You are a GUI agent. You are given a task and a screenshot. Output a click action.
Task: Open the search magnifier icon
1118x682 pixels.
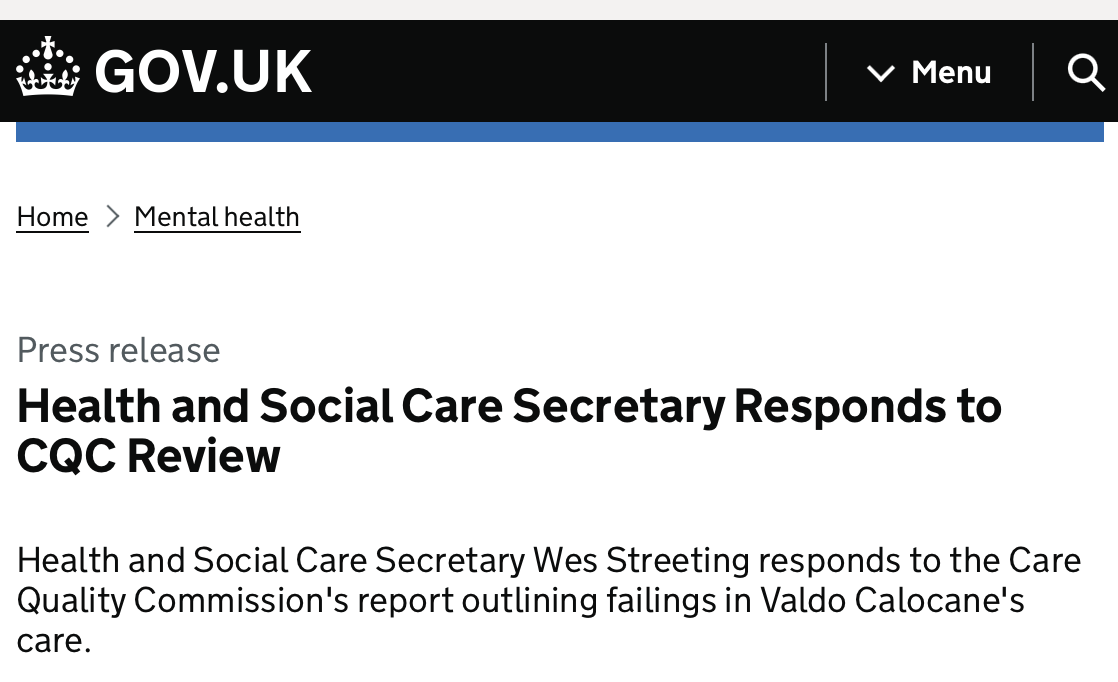[1085, 72]
